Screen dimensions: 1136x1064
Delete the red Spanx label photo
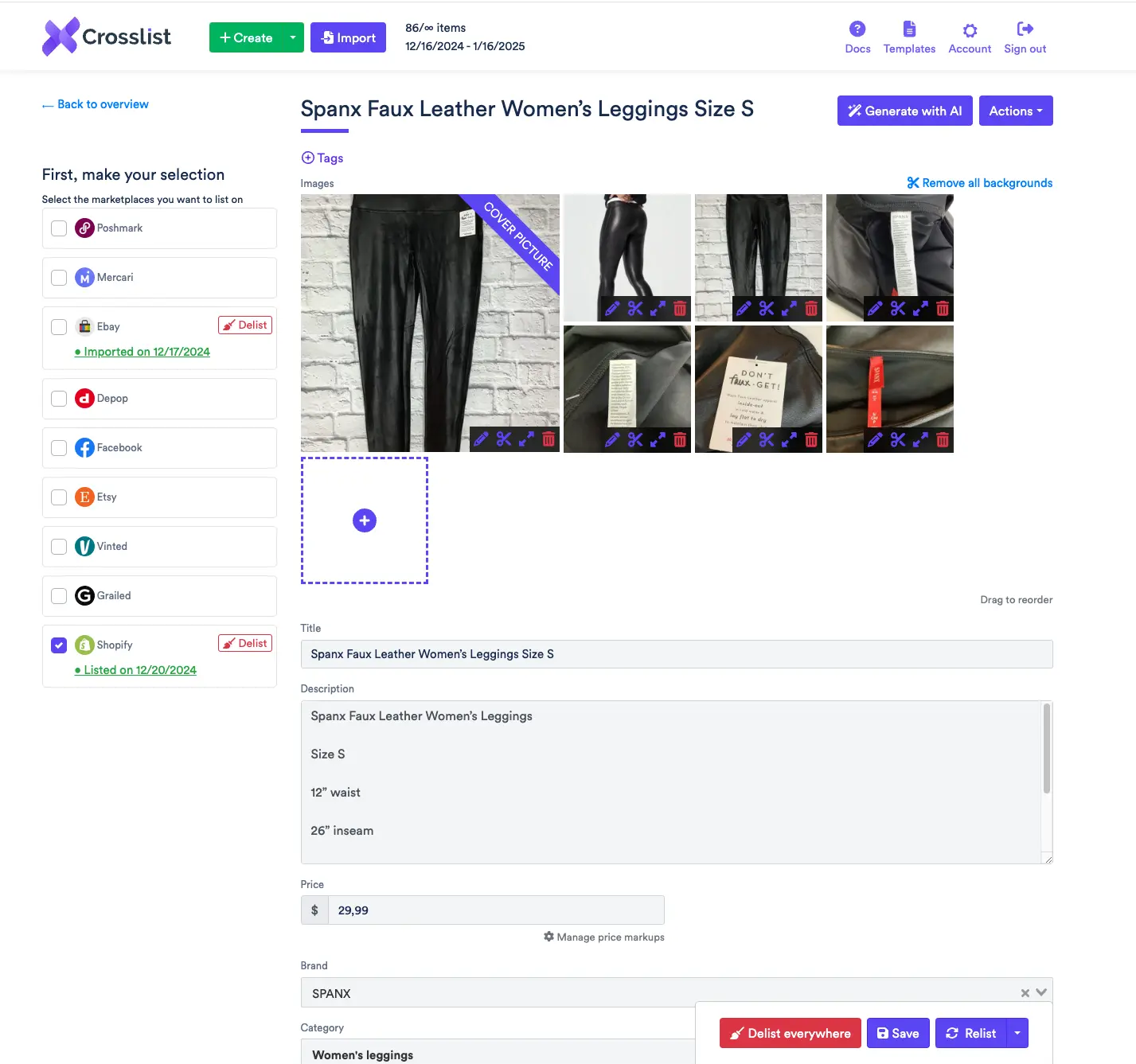[943, 439]
